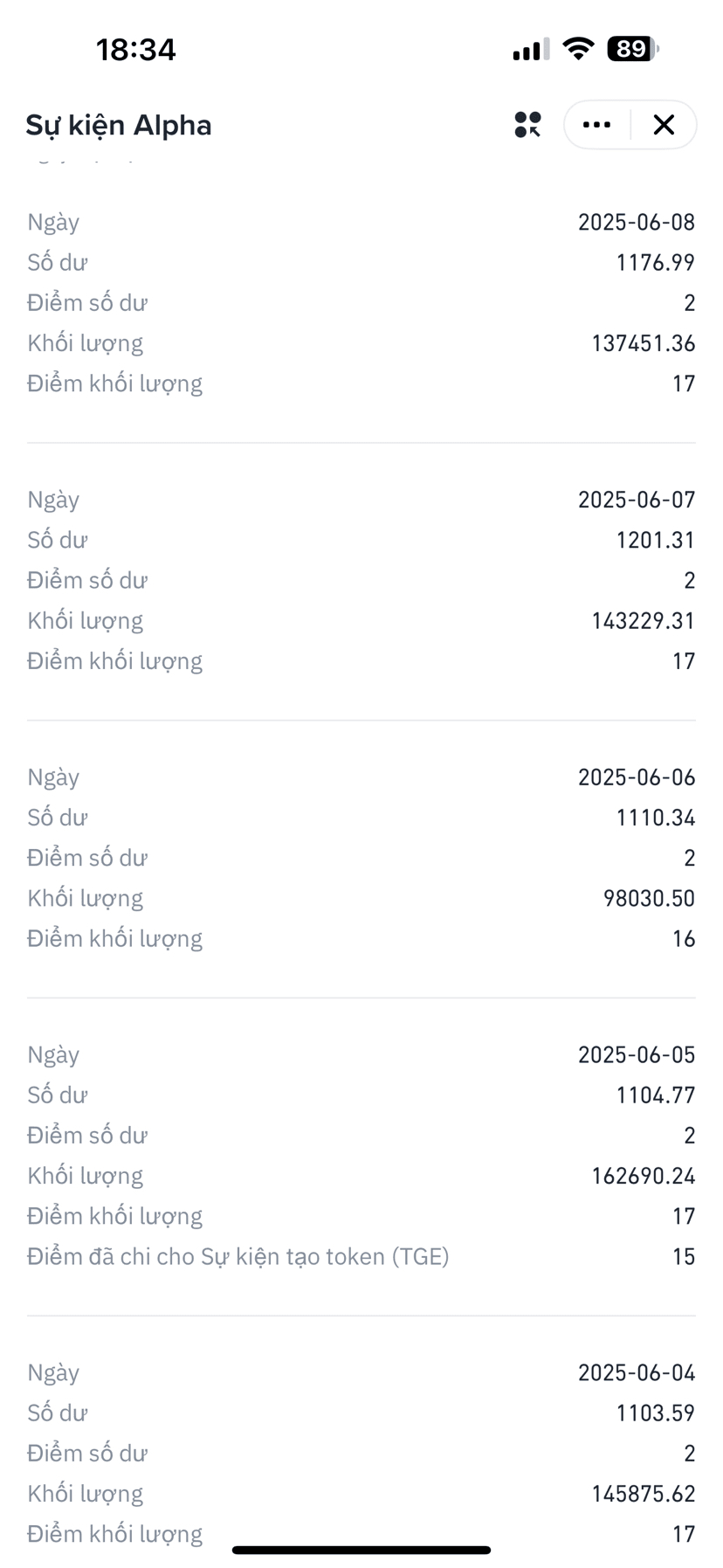Select the date 2025-06-07 entry

[637, 500]
